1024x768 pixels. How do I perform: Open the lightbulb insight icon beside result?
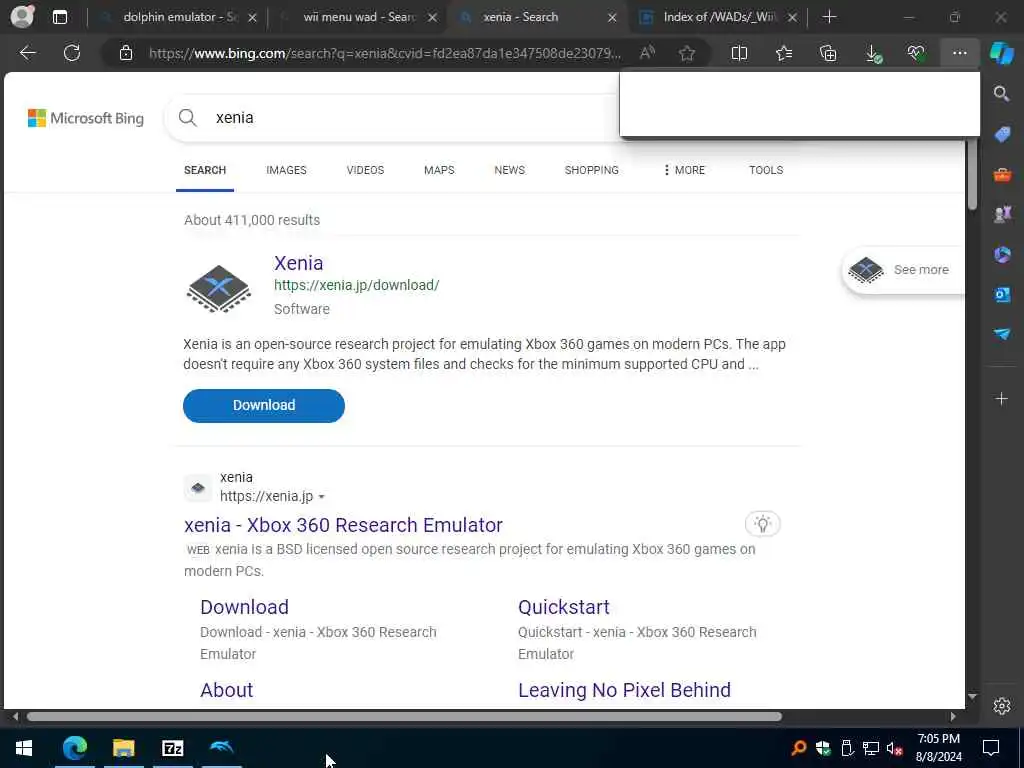tap(762, 524)
